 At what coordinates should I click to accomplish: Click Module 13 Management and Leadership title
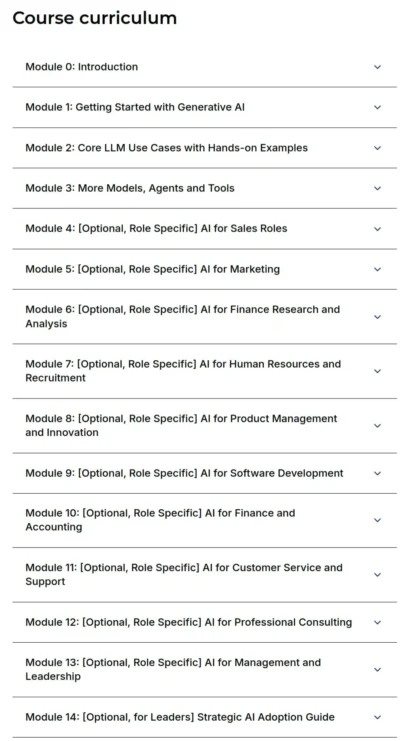coord(173,669)
